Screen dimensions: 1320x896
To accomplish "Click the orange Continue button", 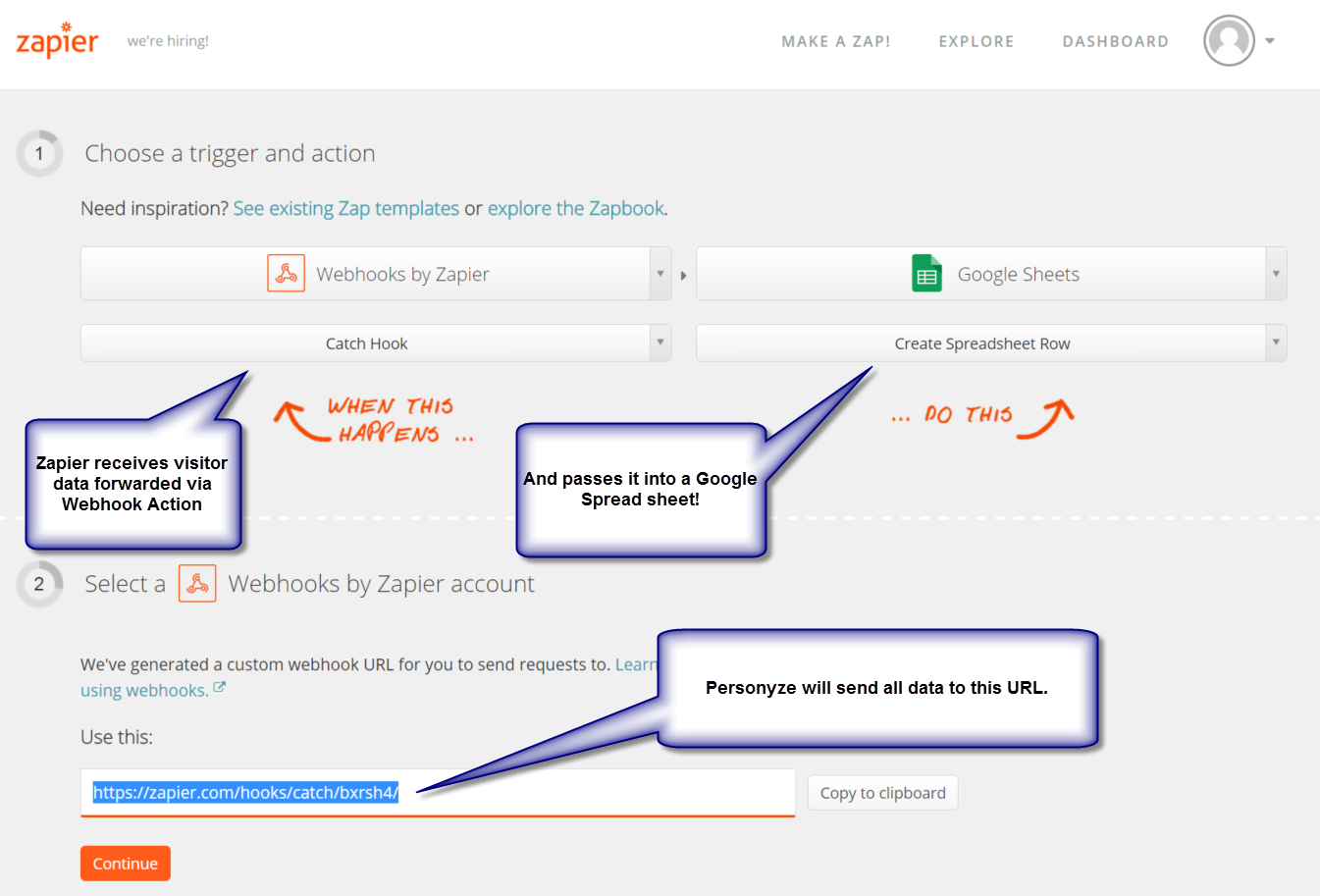I will 126,864.
